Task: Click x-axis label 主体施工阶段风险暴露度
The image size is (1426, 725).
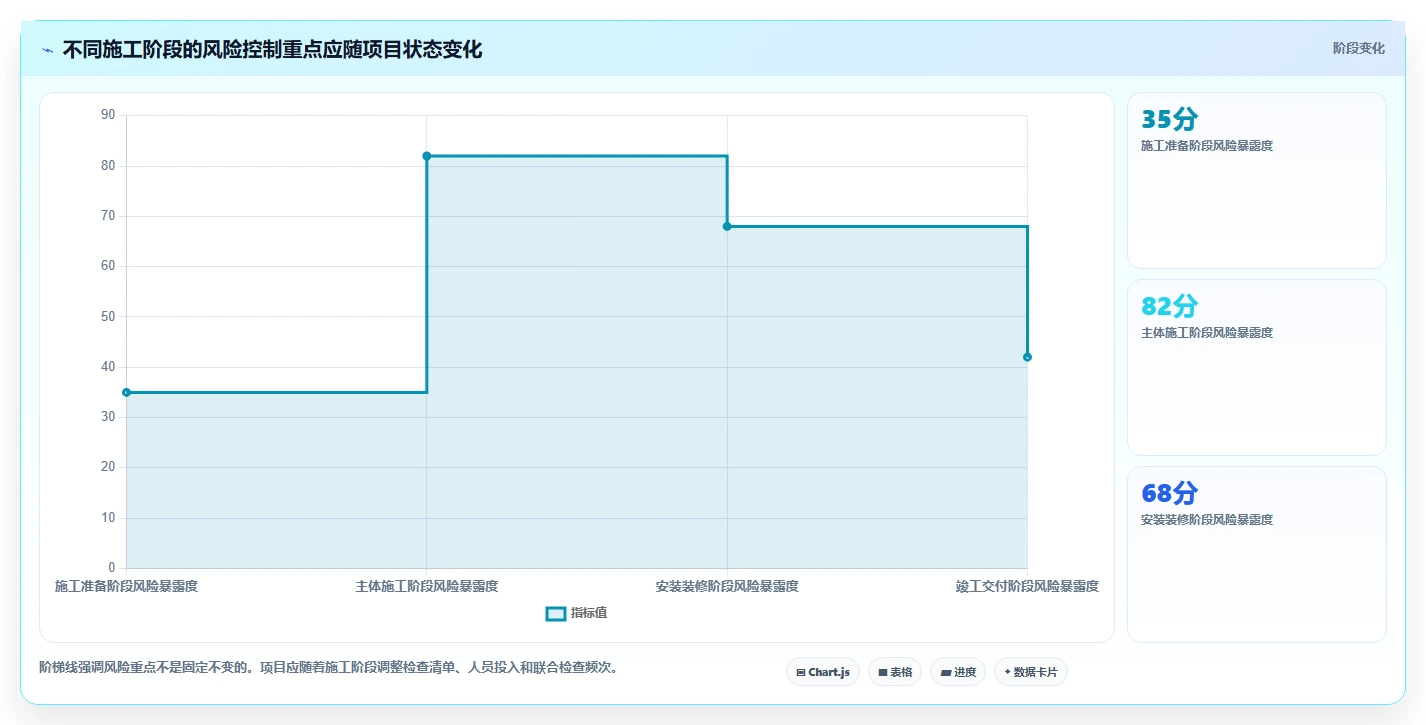Action: (x=426, y=586)
